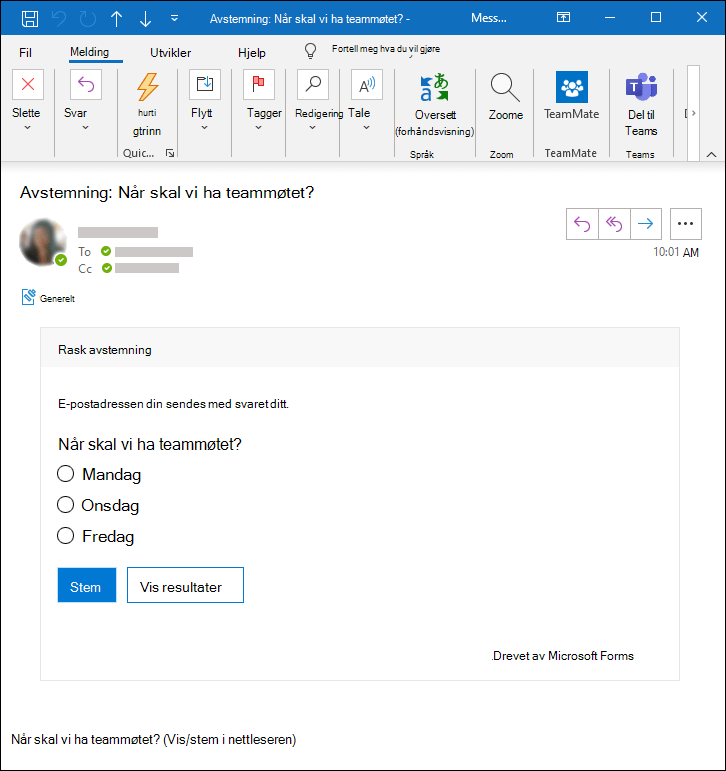Viewport: 726px width, 771px height.
Task: Open the Hjelp tab
Action: [x=252, y=53]
